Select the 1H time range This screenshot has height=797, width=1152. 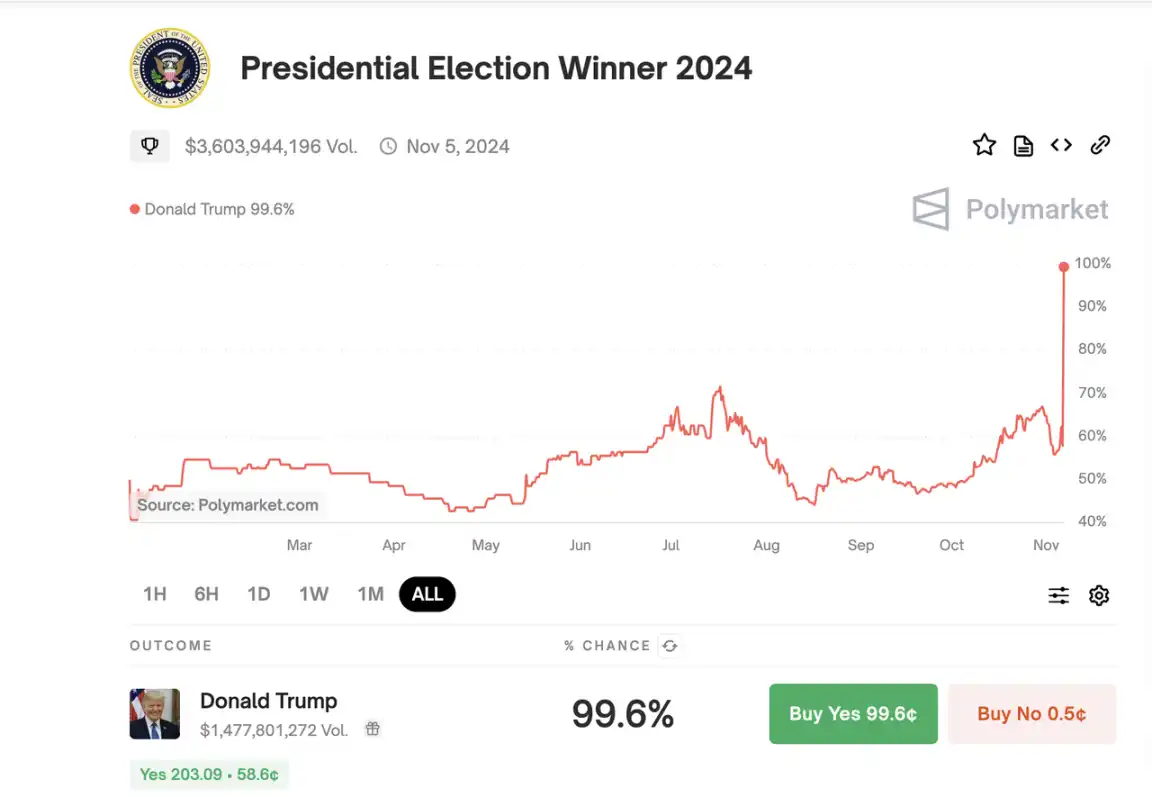[x=155, y=594]
